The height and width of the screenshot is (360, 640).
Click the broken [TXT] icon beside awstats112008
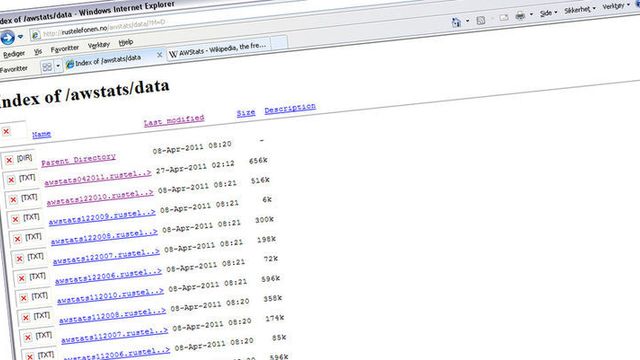35,317
